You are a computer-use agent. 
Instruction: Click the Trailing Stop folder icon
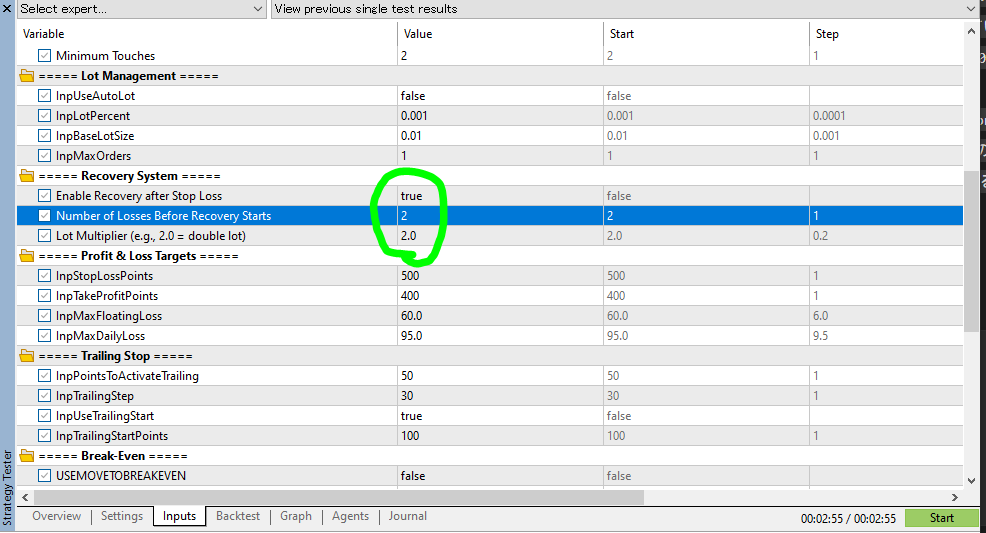(x=26, y=356)
